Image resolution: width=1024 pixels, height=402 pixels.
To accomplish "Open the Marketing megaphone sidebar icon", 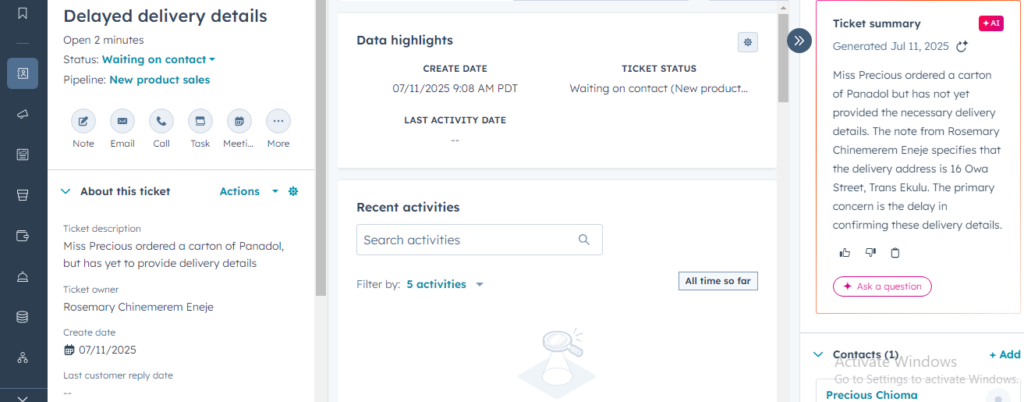I will click(x=23, y=114).
